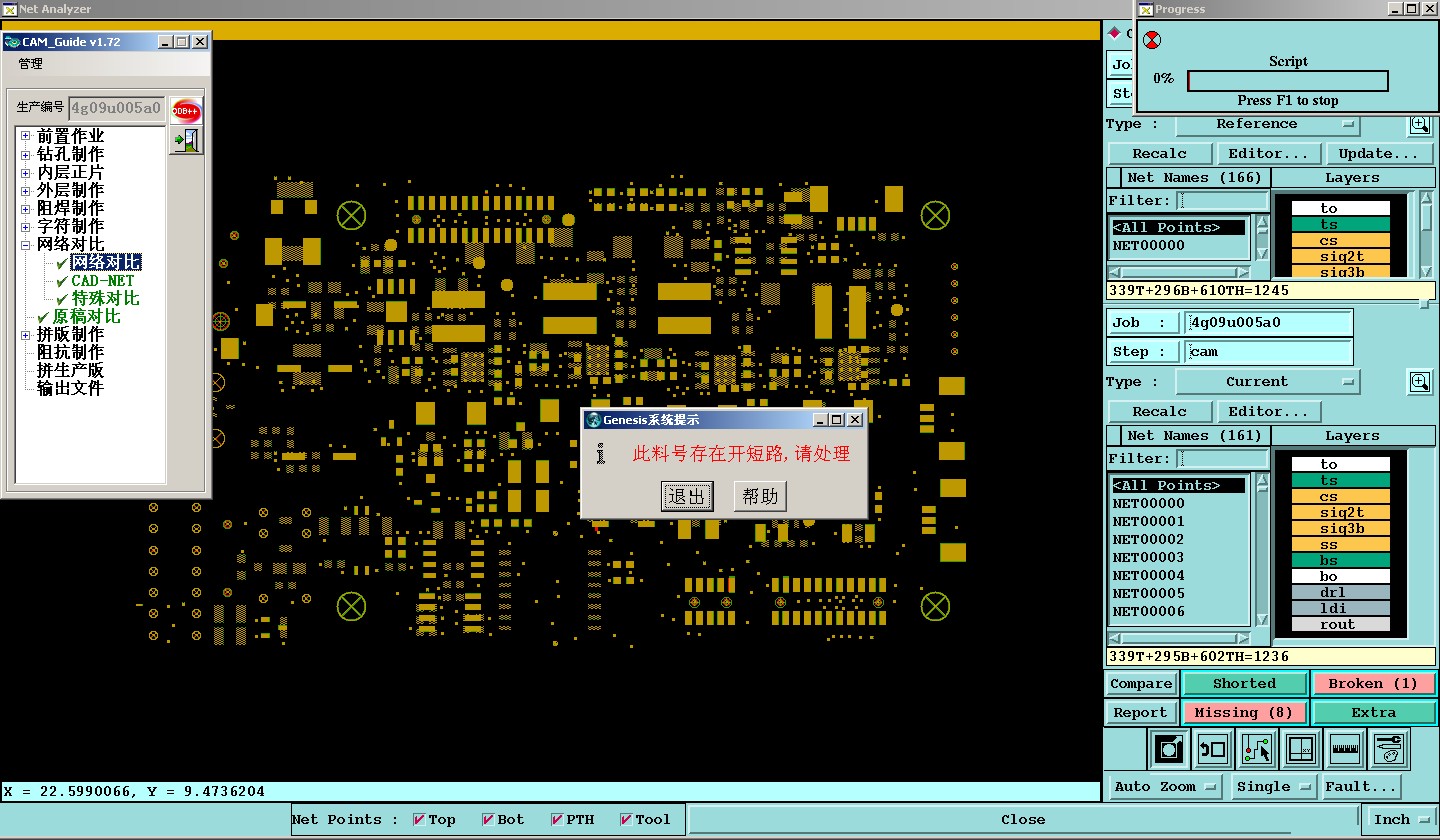Expand the 拼版制作 tree node
This screenshot has width=1440, height=840.
tap(26, 334)
